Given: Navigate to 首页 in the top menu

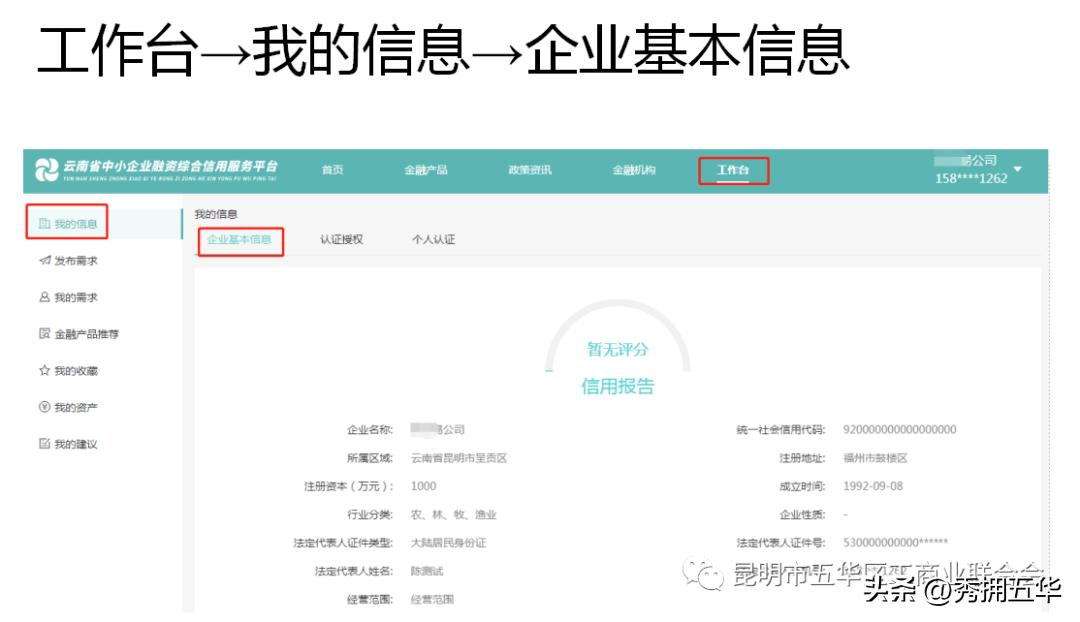Looking at the screenshot, I should pos(333,170).
